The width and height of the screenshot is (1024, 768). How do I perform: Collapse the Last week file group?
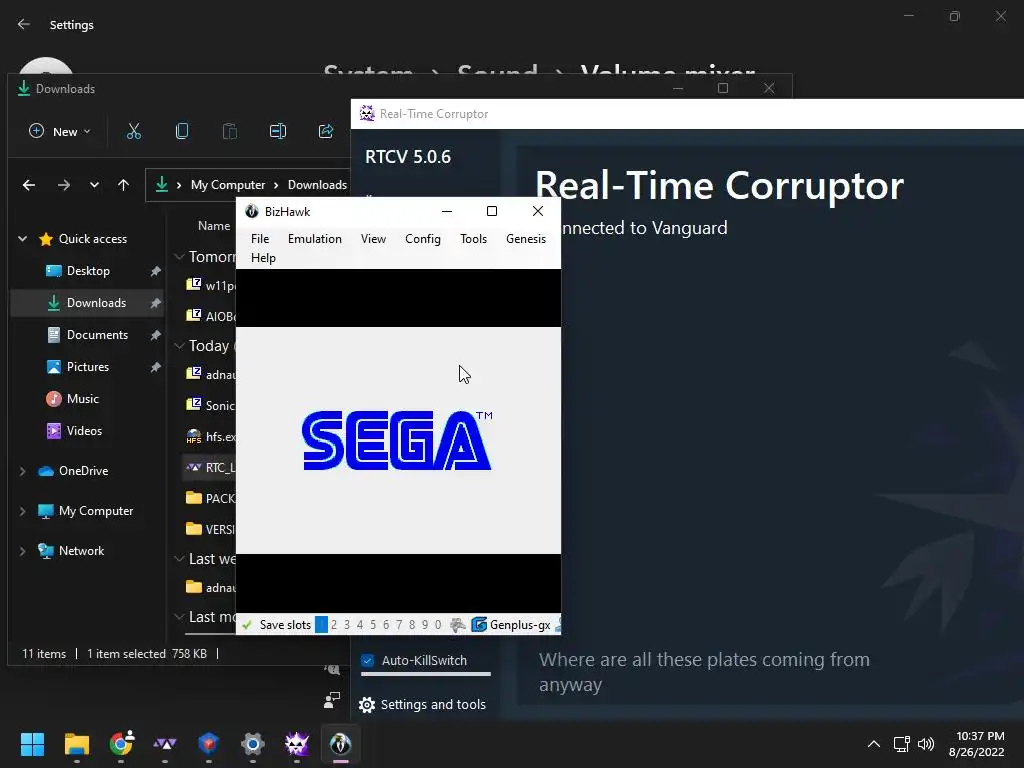[179, 559]
